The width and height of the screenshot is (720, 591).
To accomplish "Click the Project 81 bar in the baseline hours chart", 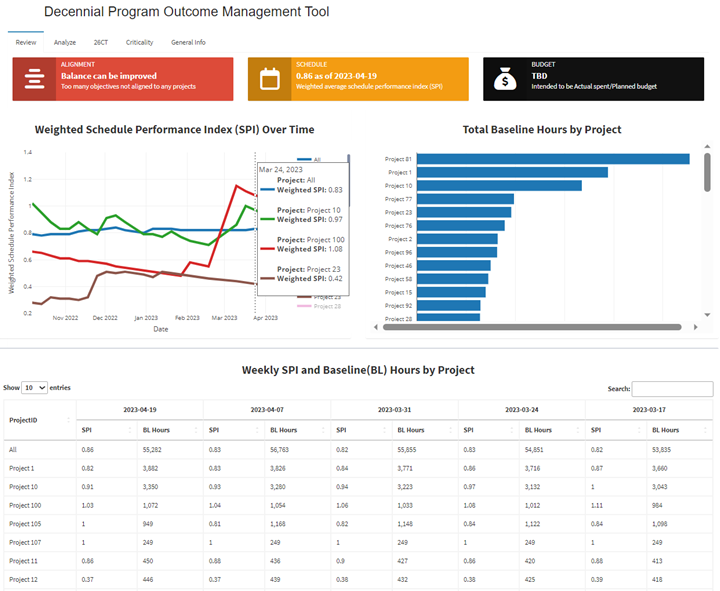I will [552, 159].
